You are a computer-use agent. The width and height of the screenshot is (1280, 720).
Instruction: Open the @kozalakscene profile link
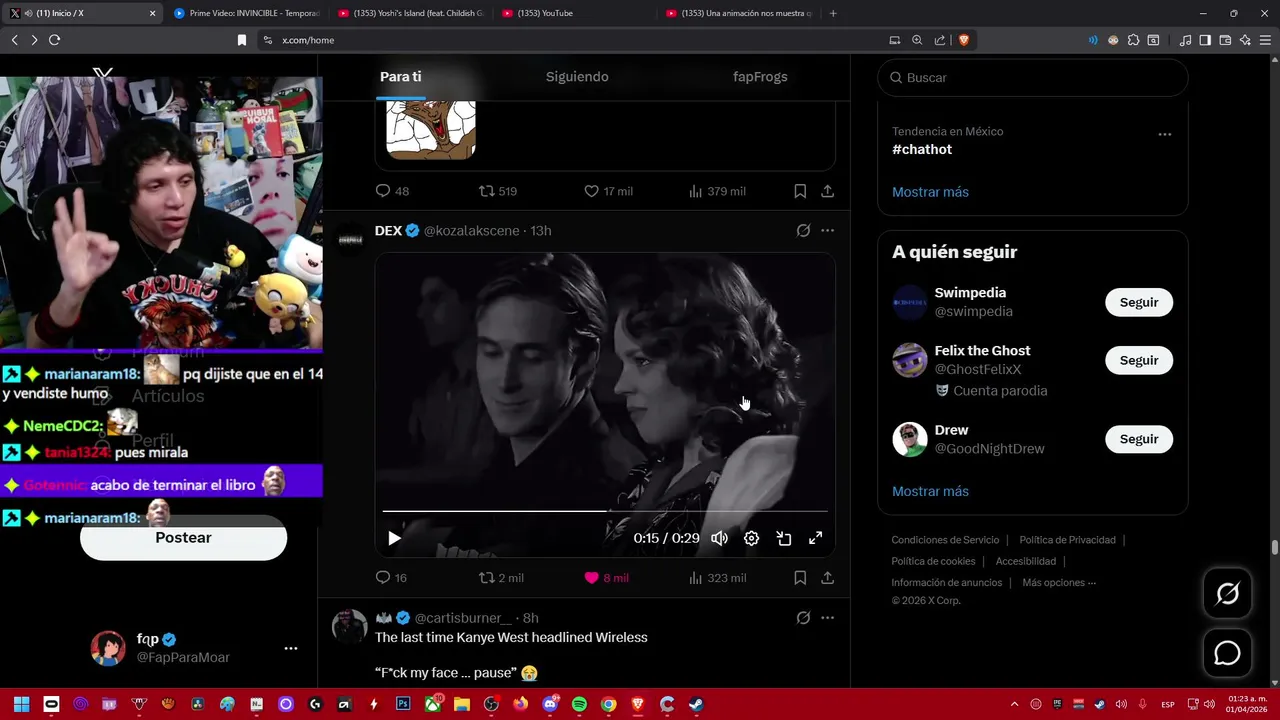[x=471, y=231]
